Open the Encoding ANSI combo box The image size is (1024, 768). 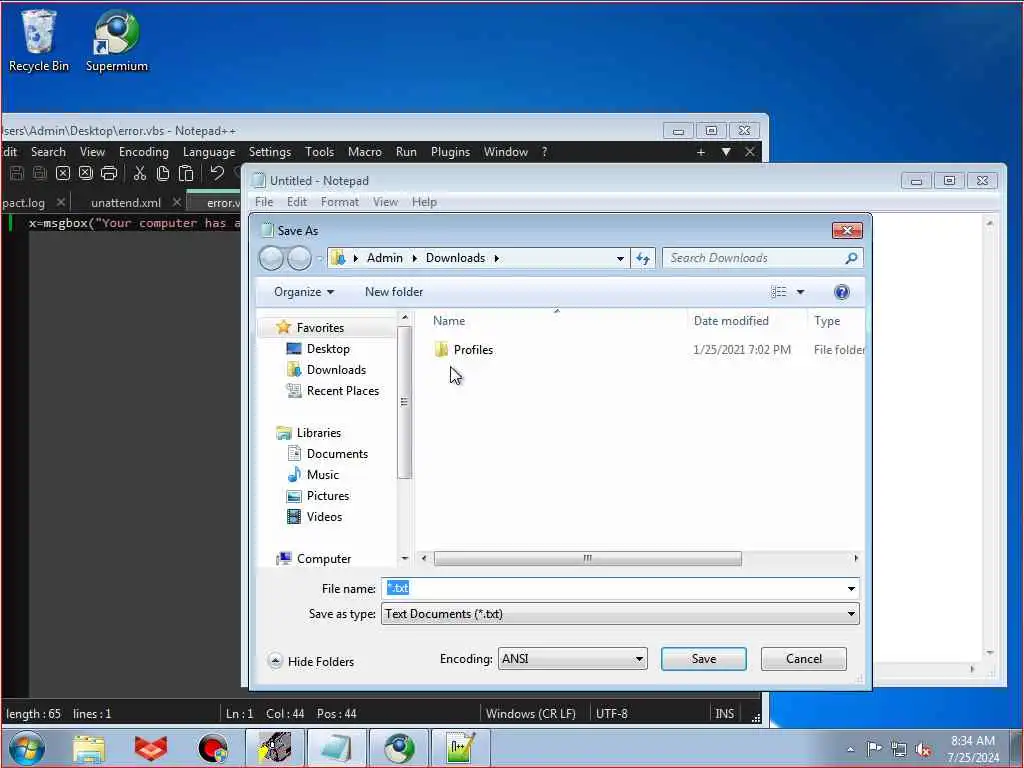[573, 659]
